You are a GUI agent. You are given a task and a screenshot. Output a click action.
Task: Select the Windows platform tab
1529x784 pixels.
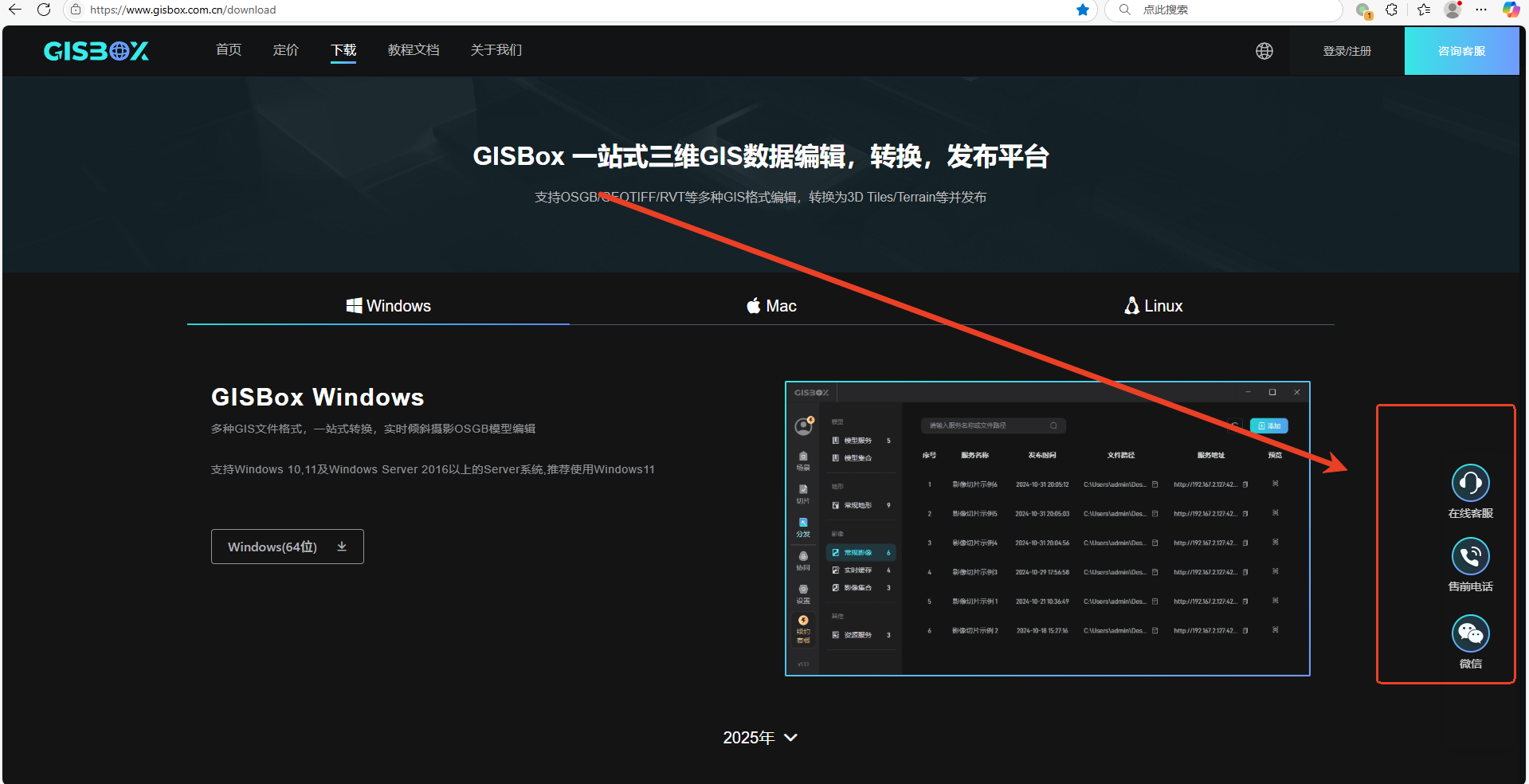point(378,306)
